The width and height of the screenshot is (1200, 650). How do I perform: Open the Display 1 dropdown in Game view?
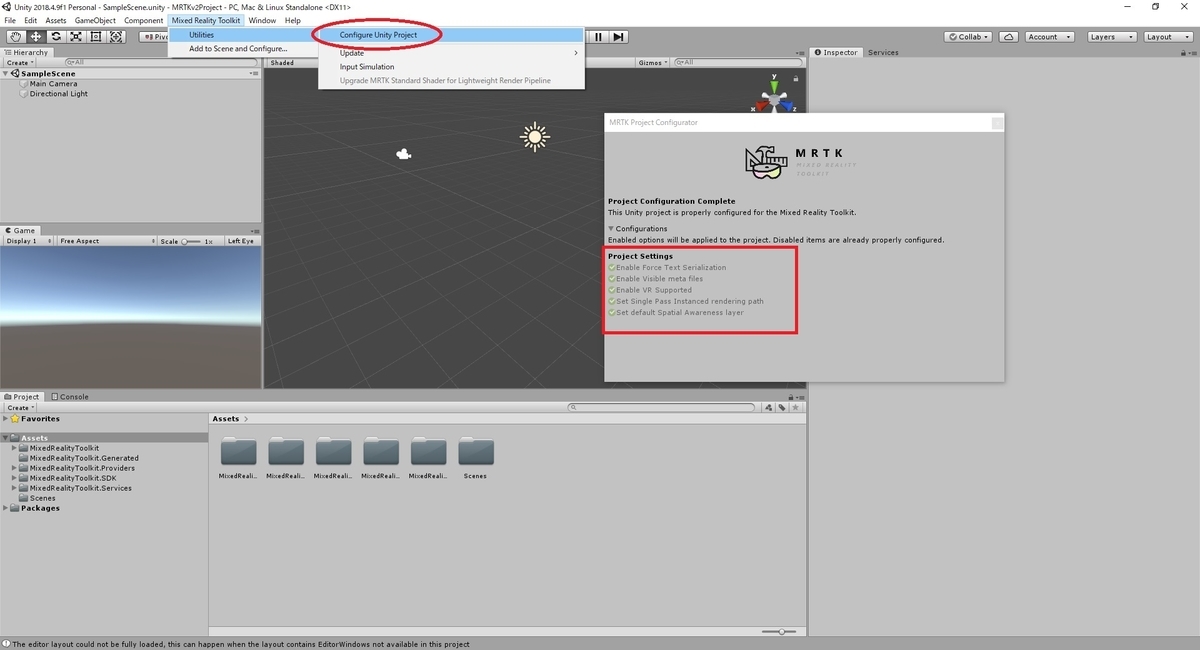coord(27,241)
